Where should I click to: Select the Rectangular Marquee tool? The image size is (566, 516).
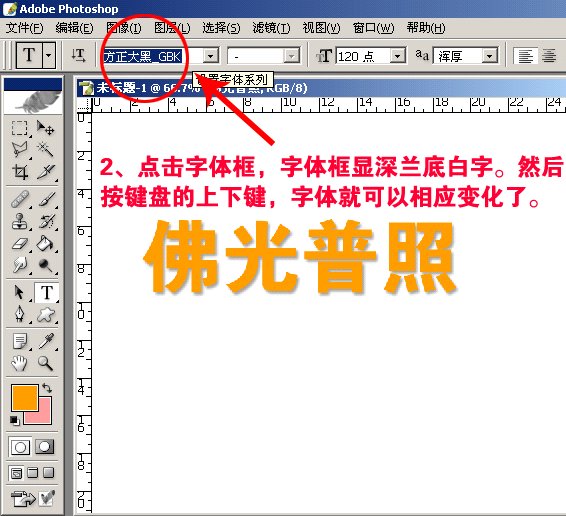coord(19,128)
